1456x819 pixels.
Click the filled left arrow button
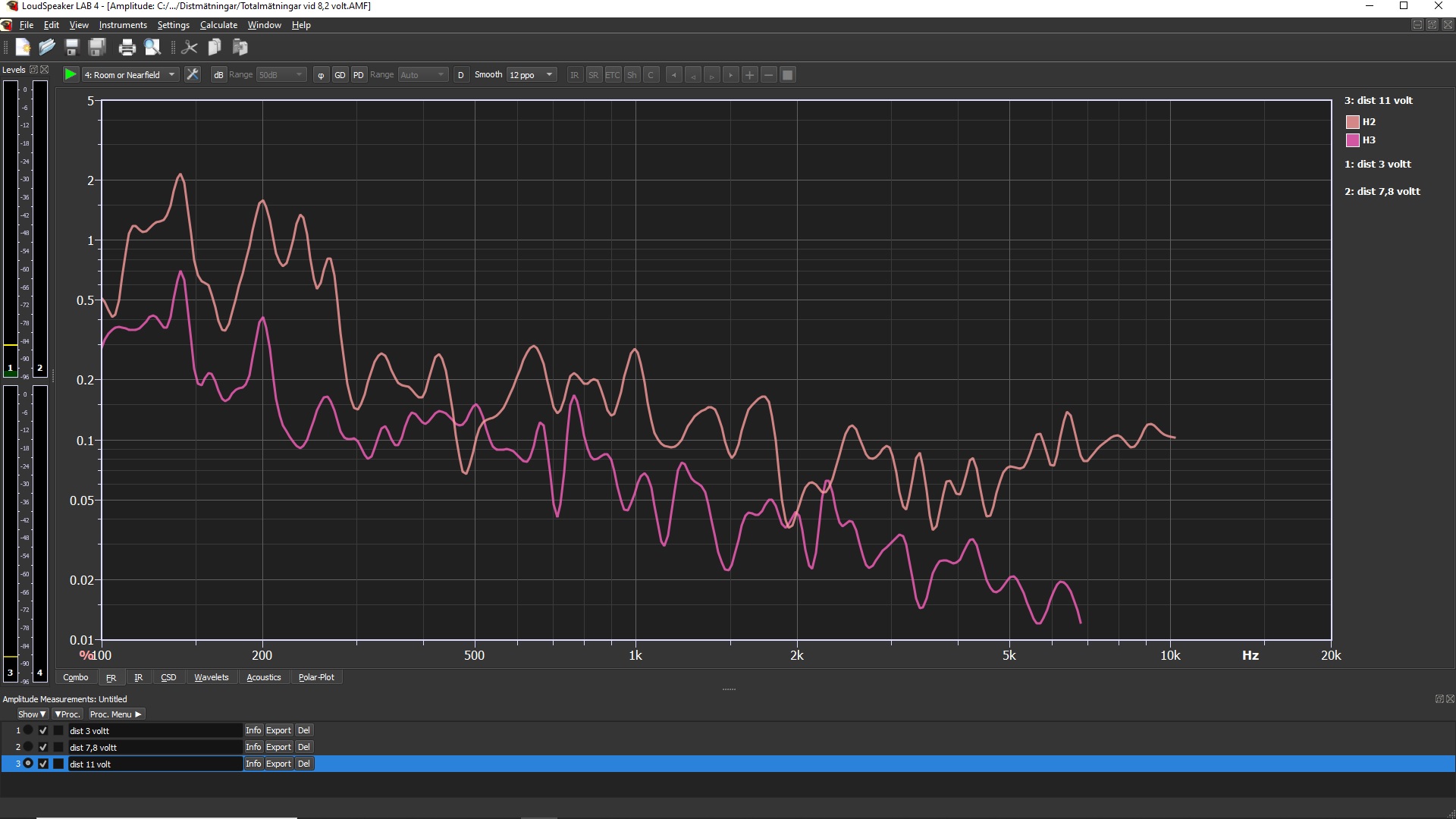pos(674,74)
